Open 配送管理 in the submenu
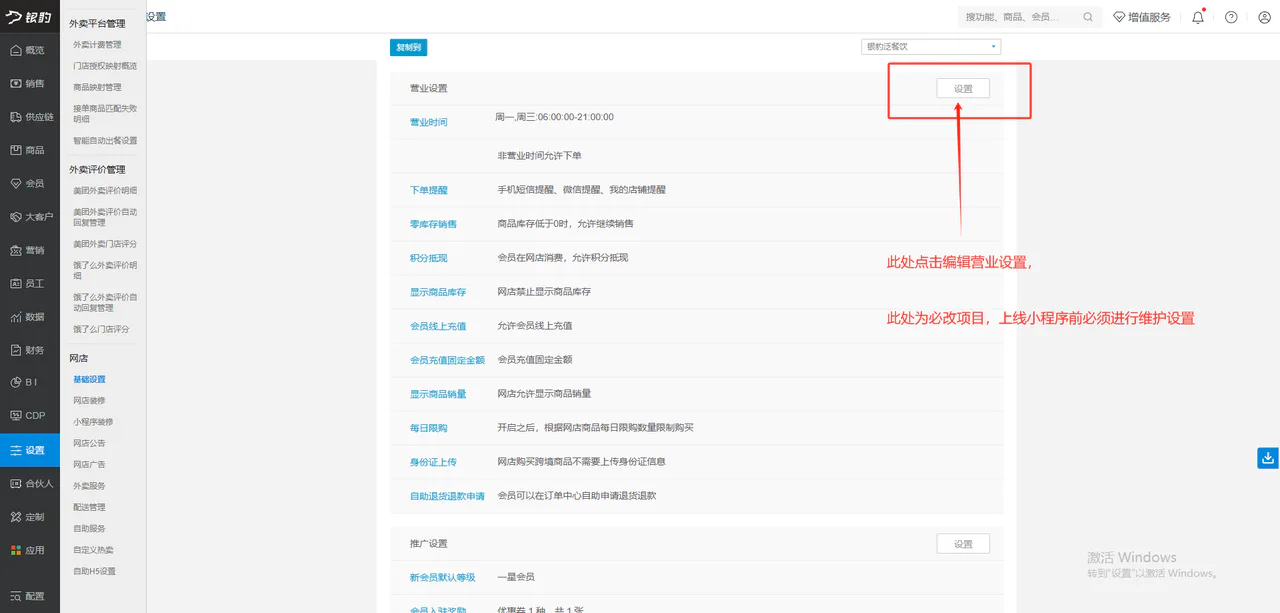Screen dimensions: 1280x613 click(89, 507)
